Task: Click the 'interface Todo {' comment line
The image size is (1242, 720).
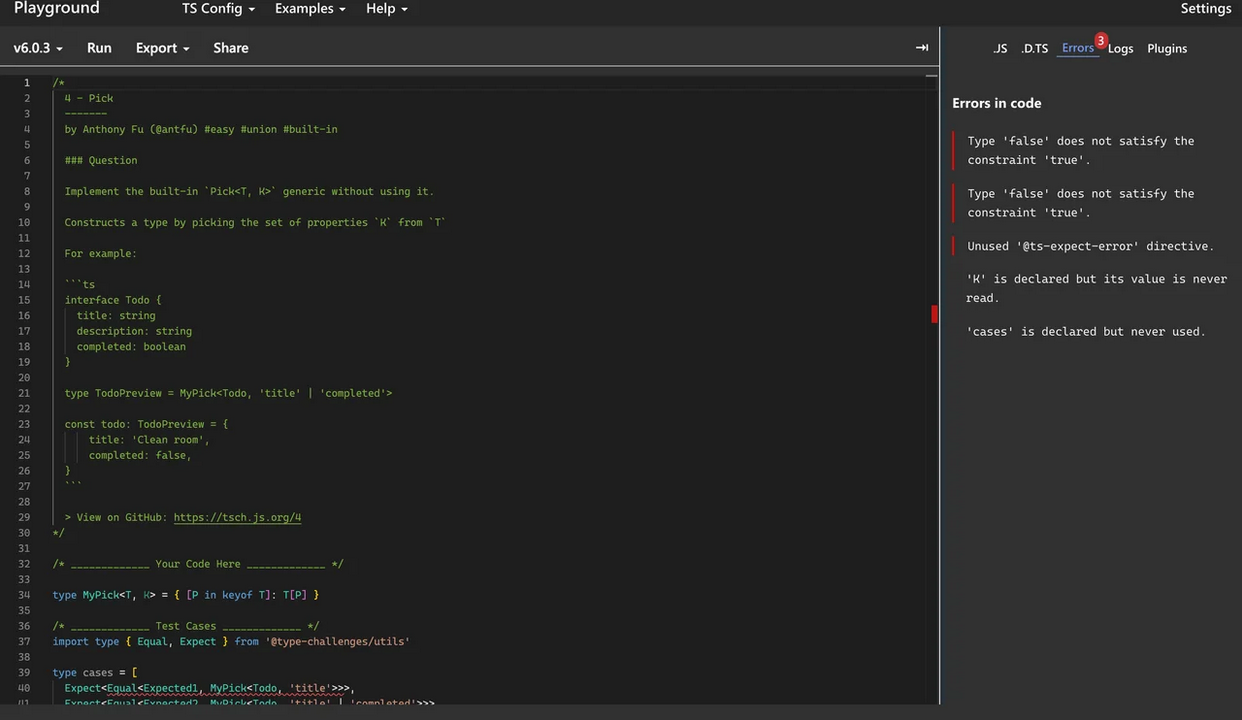Action: [x=113, y=300]
